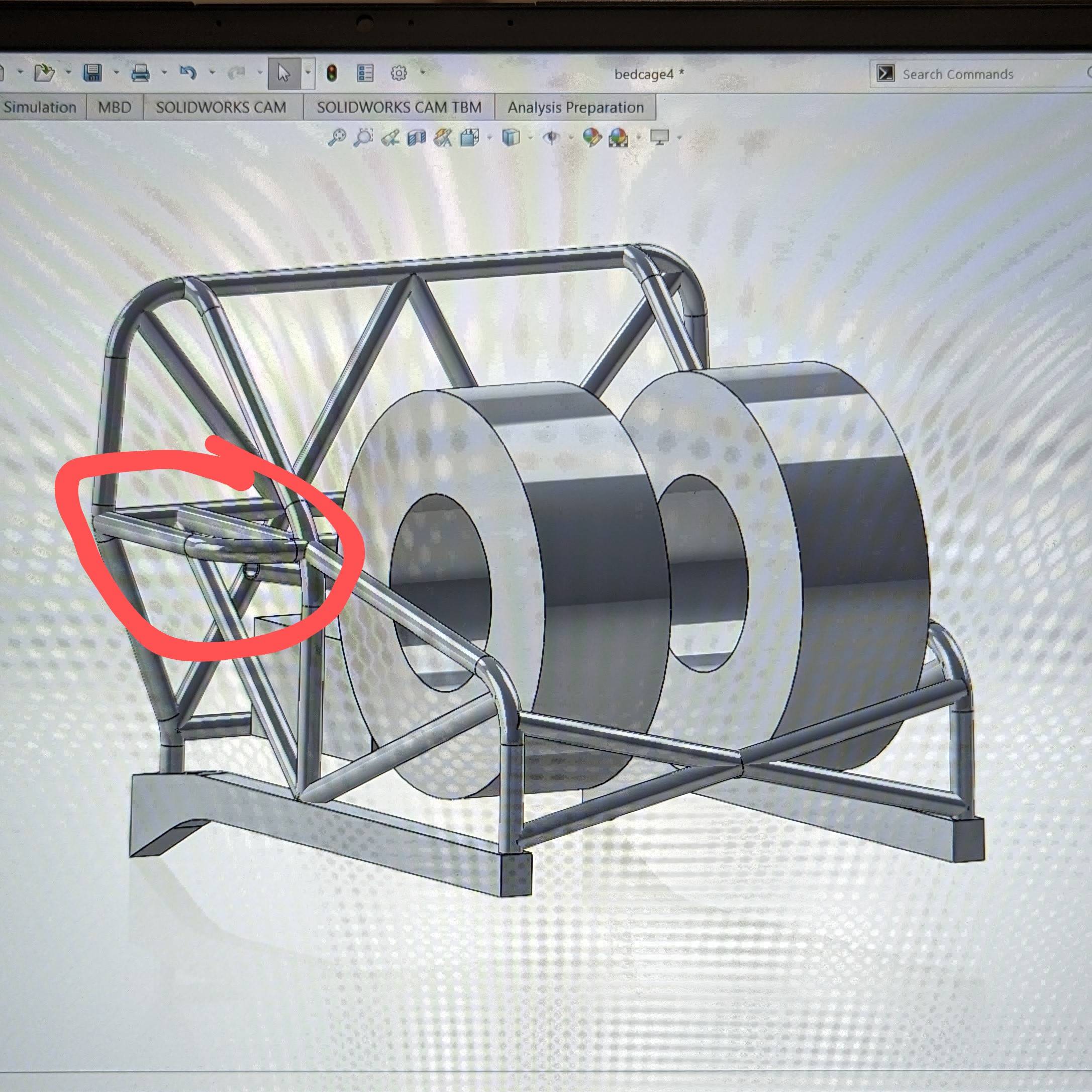This screenshot has width=1092, height=1092.
Task: Click the Dynamic Annotation Views icon
Action: [443, 138]
